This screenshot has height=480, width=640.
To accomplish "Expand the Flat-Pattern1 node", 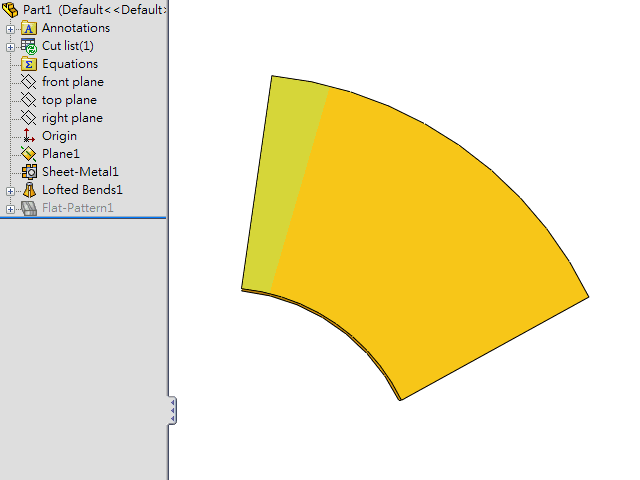I will coord(10,209).
